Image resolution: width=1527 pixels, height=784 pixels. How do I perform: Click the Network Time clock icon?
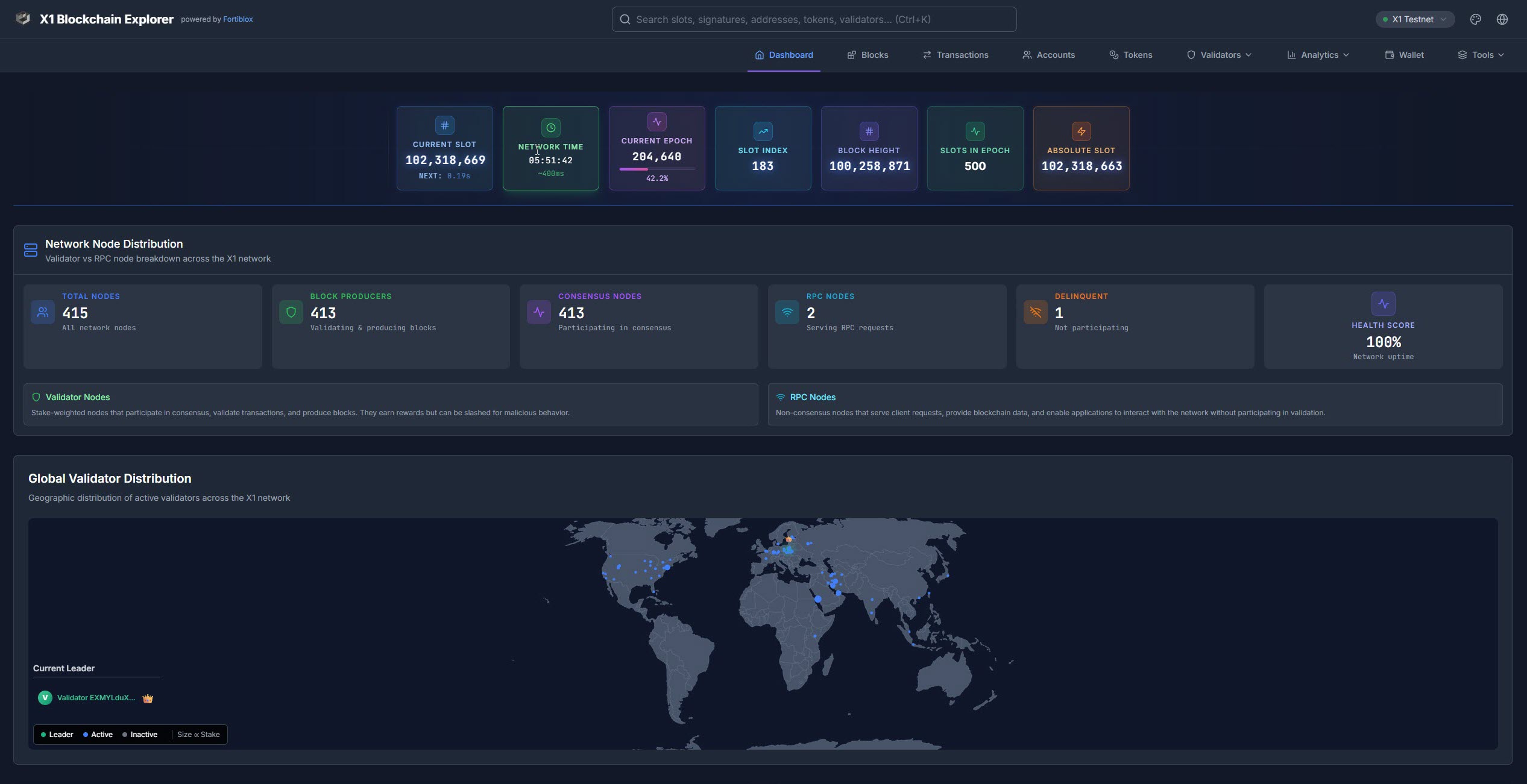(x=550, y=127)
